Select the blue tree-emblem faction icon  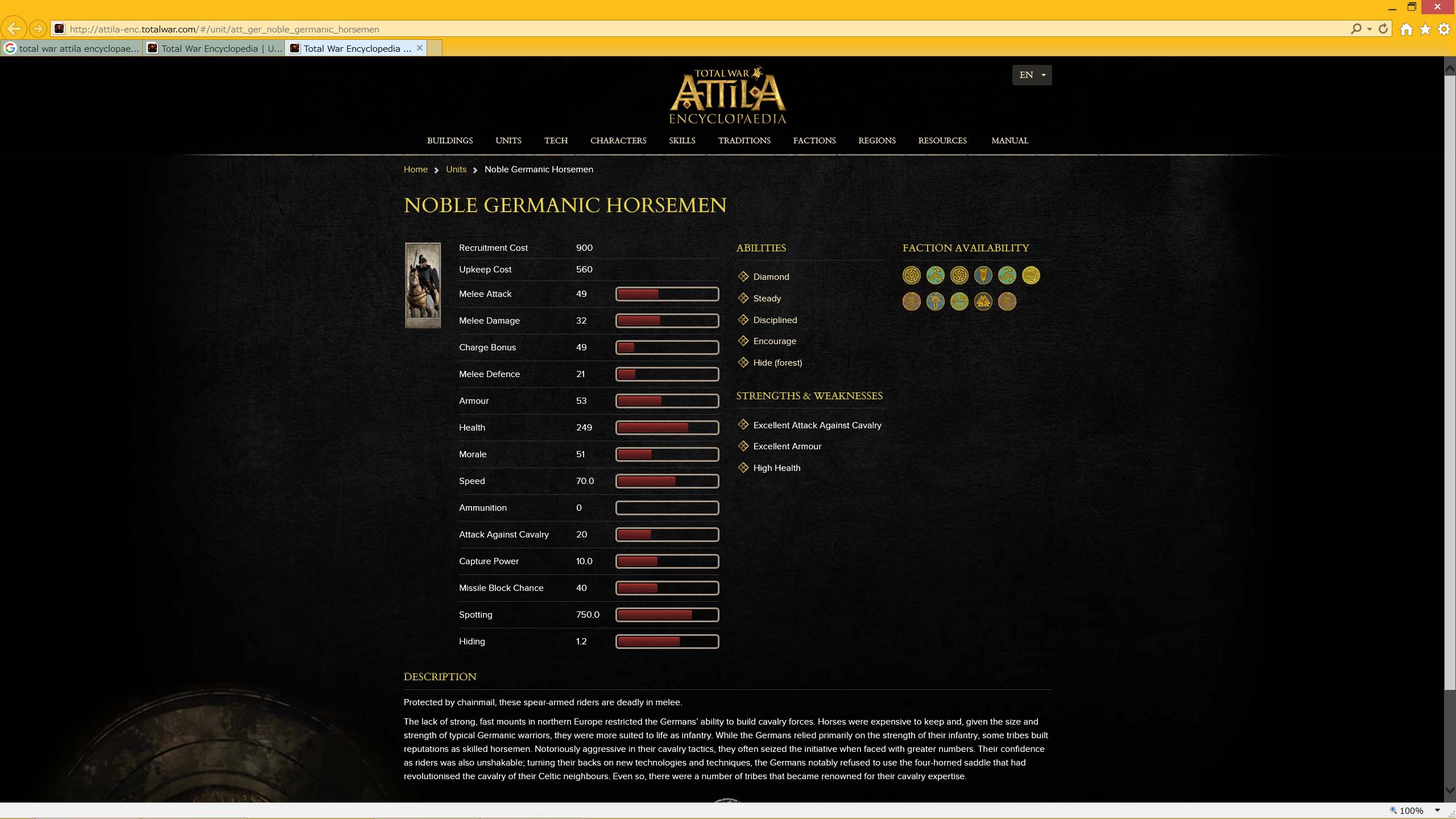pyautogui.click(x=935, y=301)
